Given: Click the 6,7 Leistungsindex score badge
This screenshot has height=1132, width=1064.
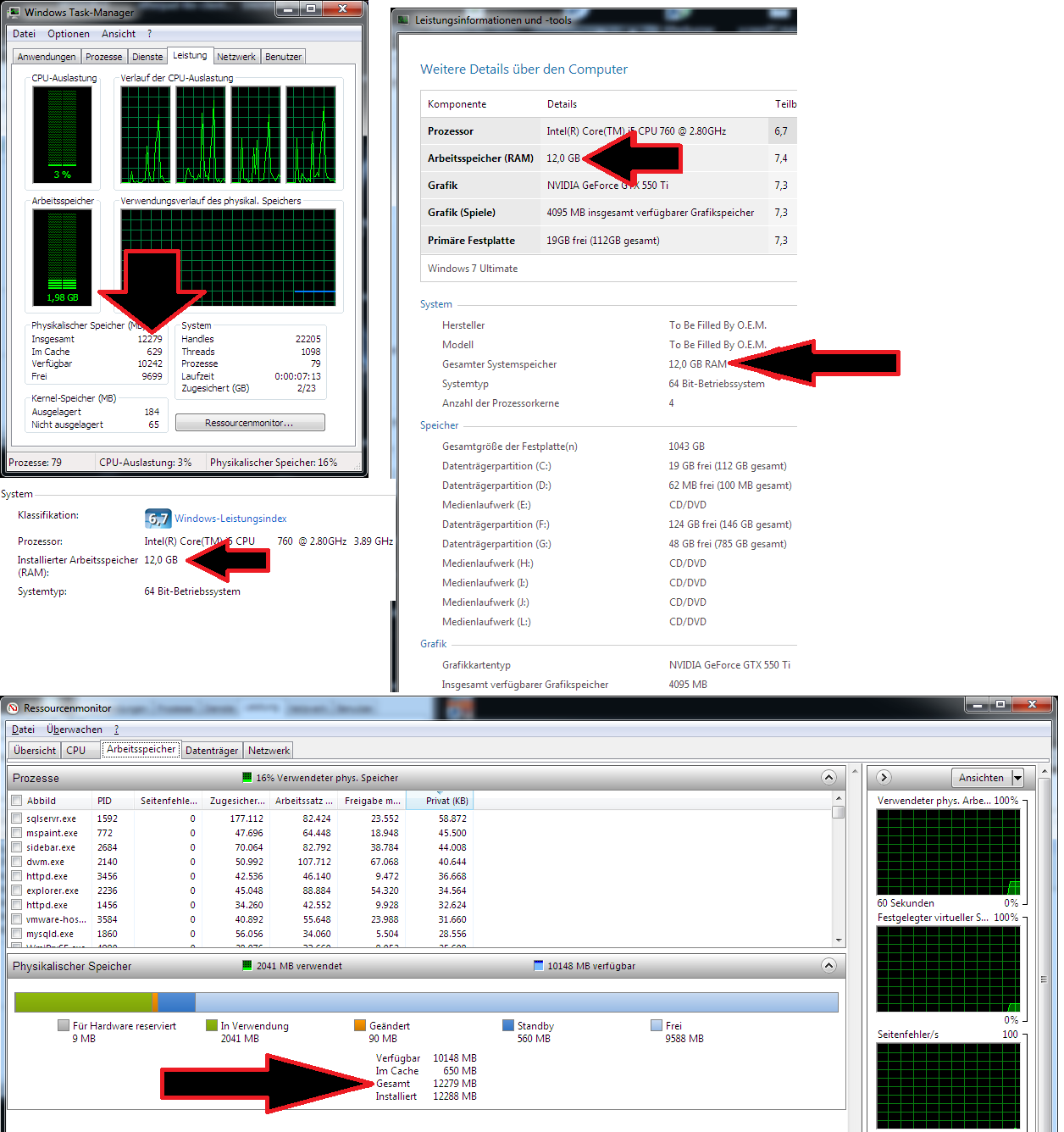Looking at the screenshot, I should point(158,519).
